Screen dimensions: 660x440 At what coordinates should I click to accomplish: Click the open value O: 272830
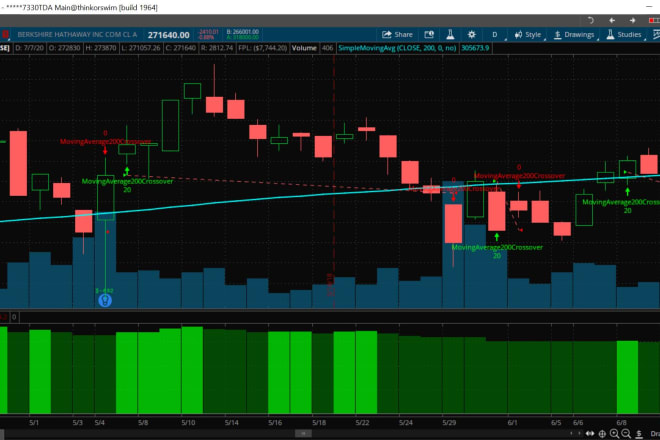point(64,48)
